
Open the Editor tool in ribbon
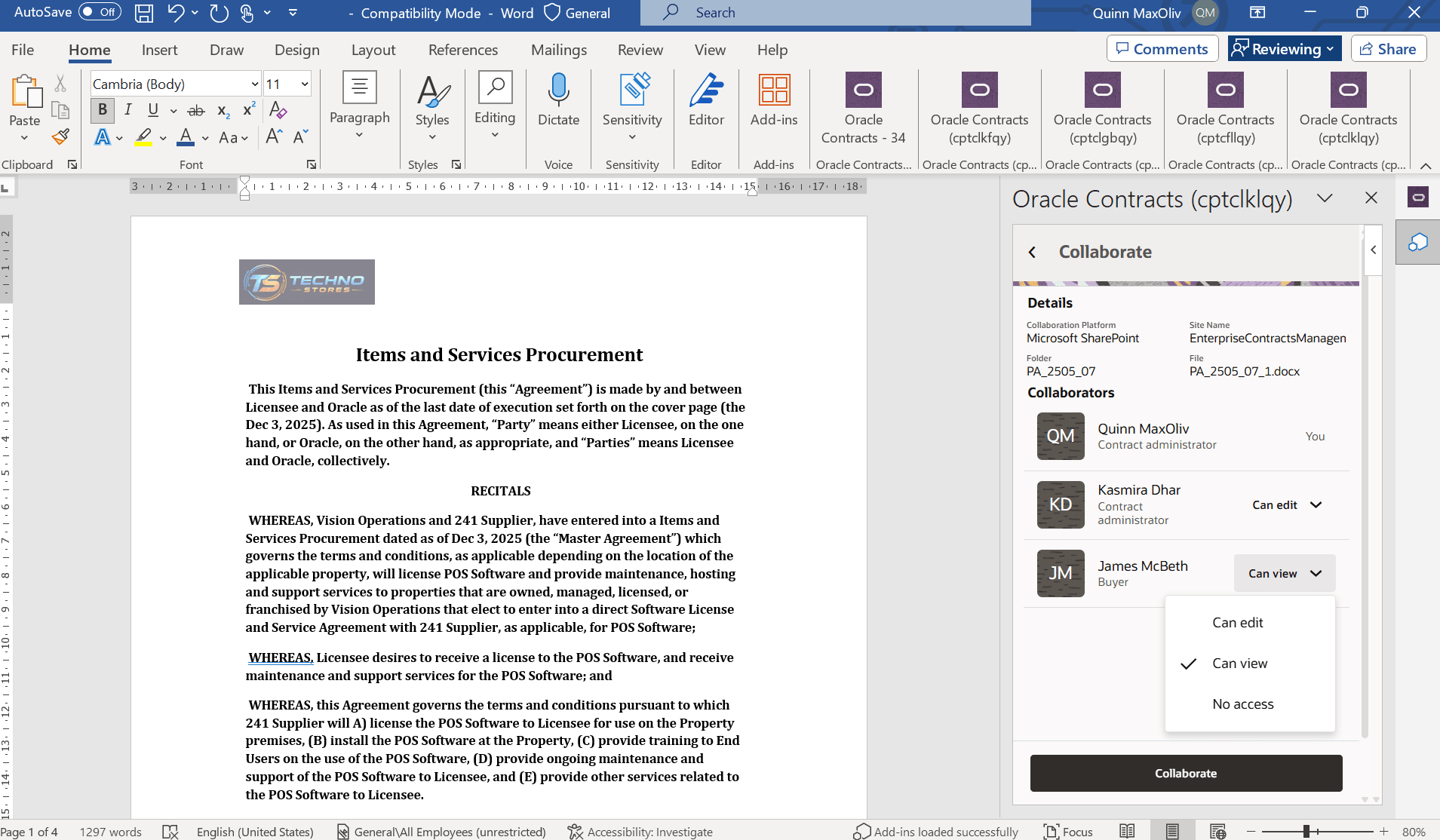coord(706,100)
